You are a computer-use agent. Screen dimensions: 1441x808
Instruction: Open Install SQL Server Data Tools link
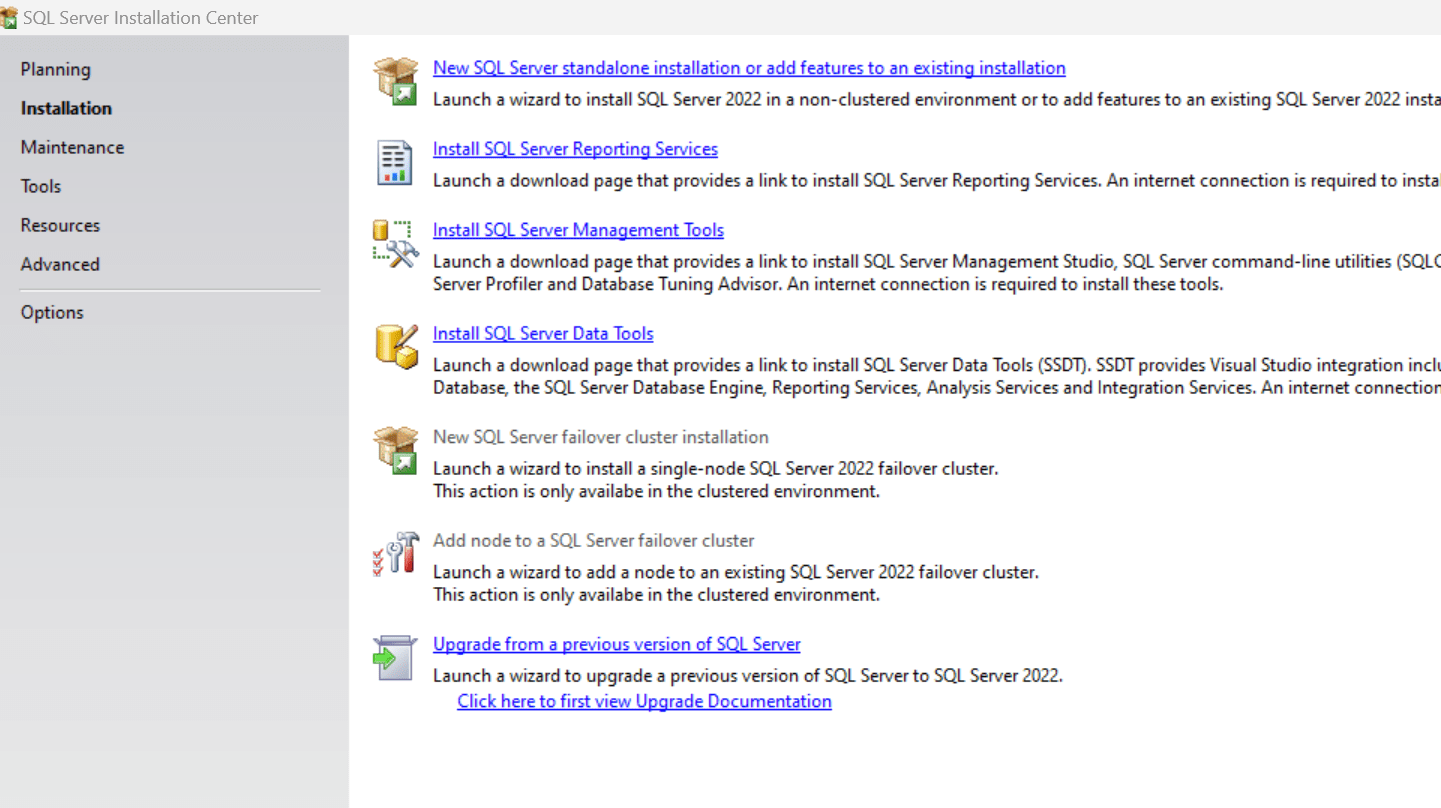[x=543, y=334]
